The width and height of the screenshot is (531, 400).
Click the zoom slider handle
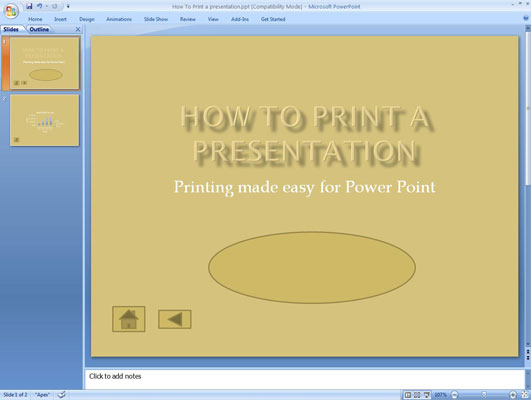484,395
